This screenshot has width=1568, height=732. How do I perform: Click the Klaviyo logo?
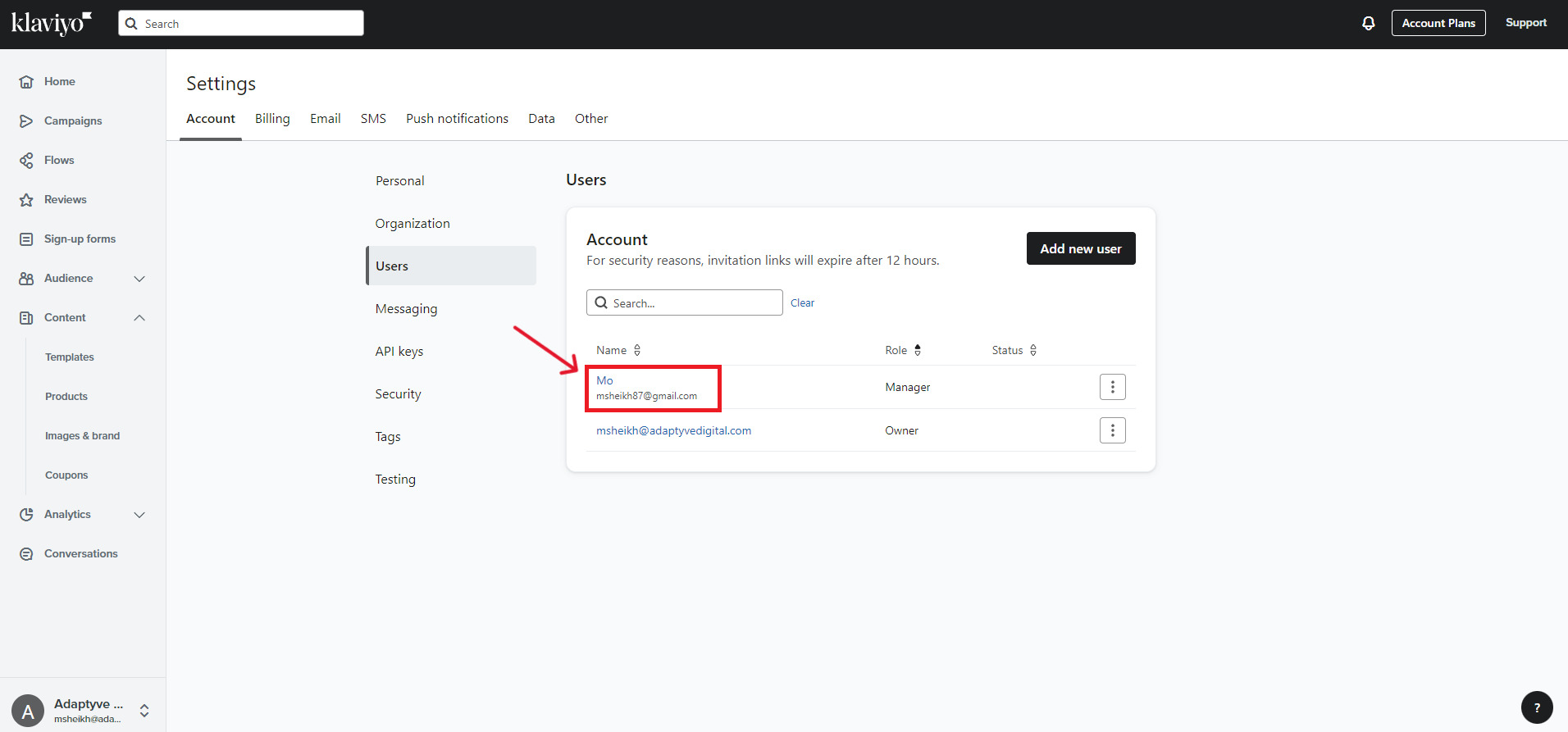tap(51, 23)
